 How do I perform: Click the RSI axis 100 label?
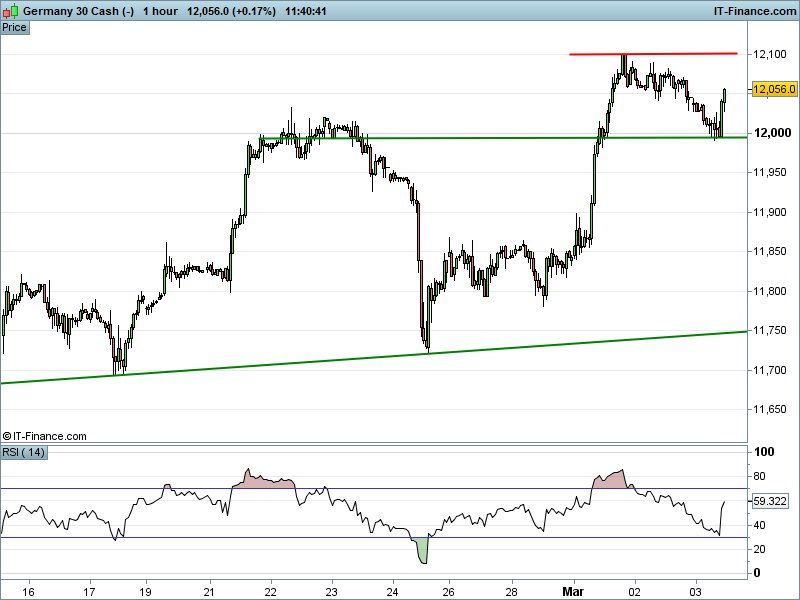pos(764,452)
